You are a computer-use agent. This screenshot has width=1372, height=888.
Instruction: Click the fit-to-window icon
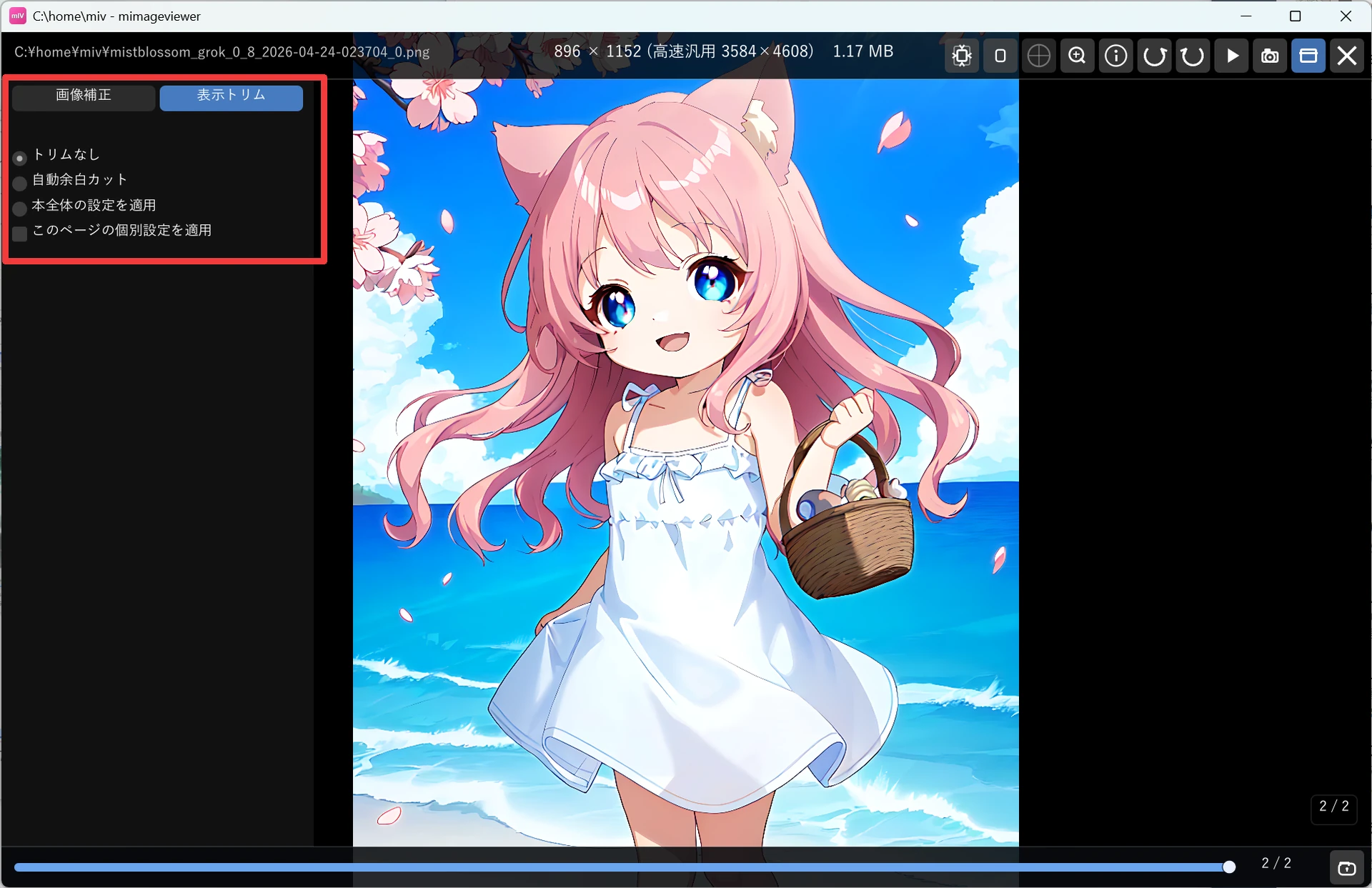[x=962, y=56]
